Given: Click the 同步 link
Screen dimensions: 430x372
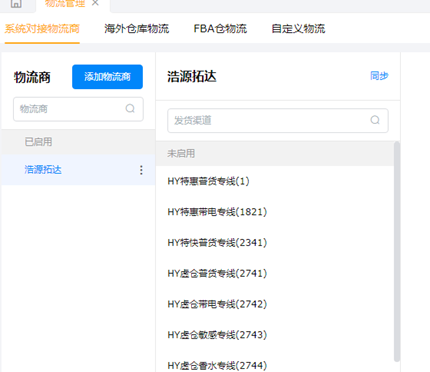Looking at the screenshot, I should [379, 76].
